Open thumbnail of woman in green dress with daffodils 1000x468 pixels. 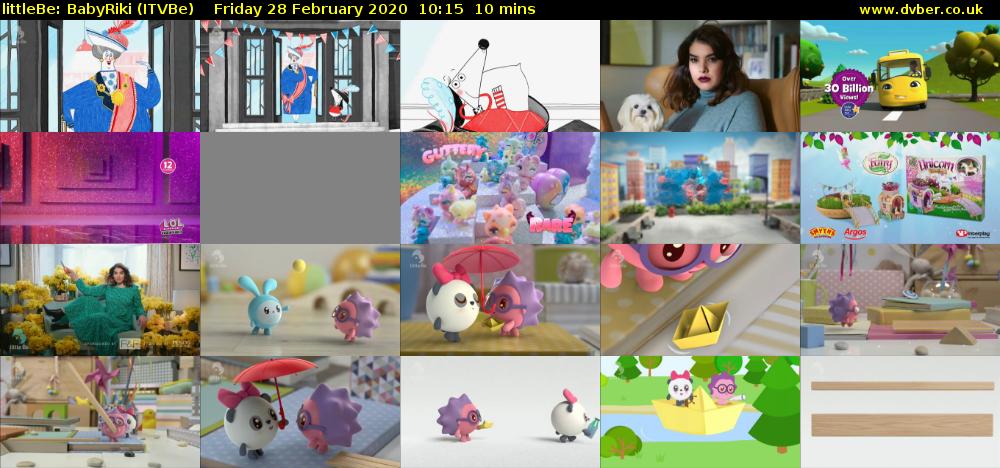pyautogui.click(x=100, y=300)
